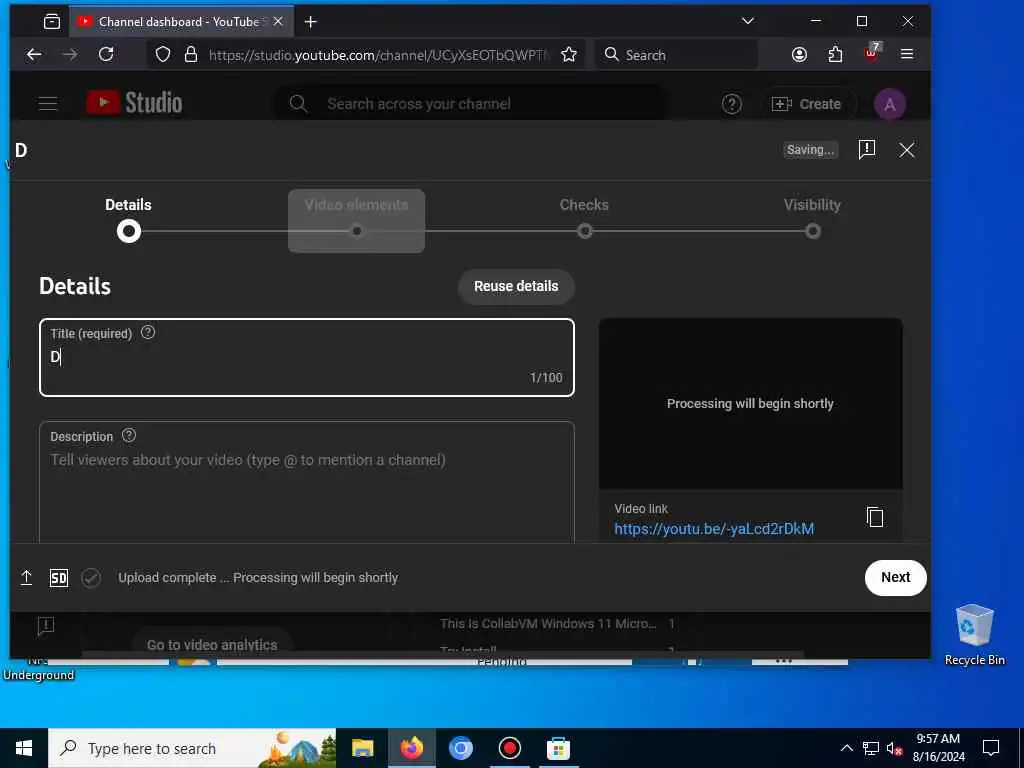1024x768 pixels.
Task: Show site security padlock info
Action: (191, 54)
